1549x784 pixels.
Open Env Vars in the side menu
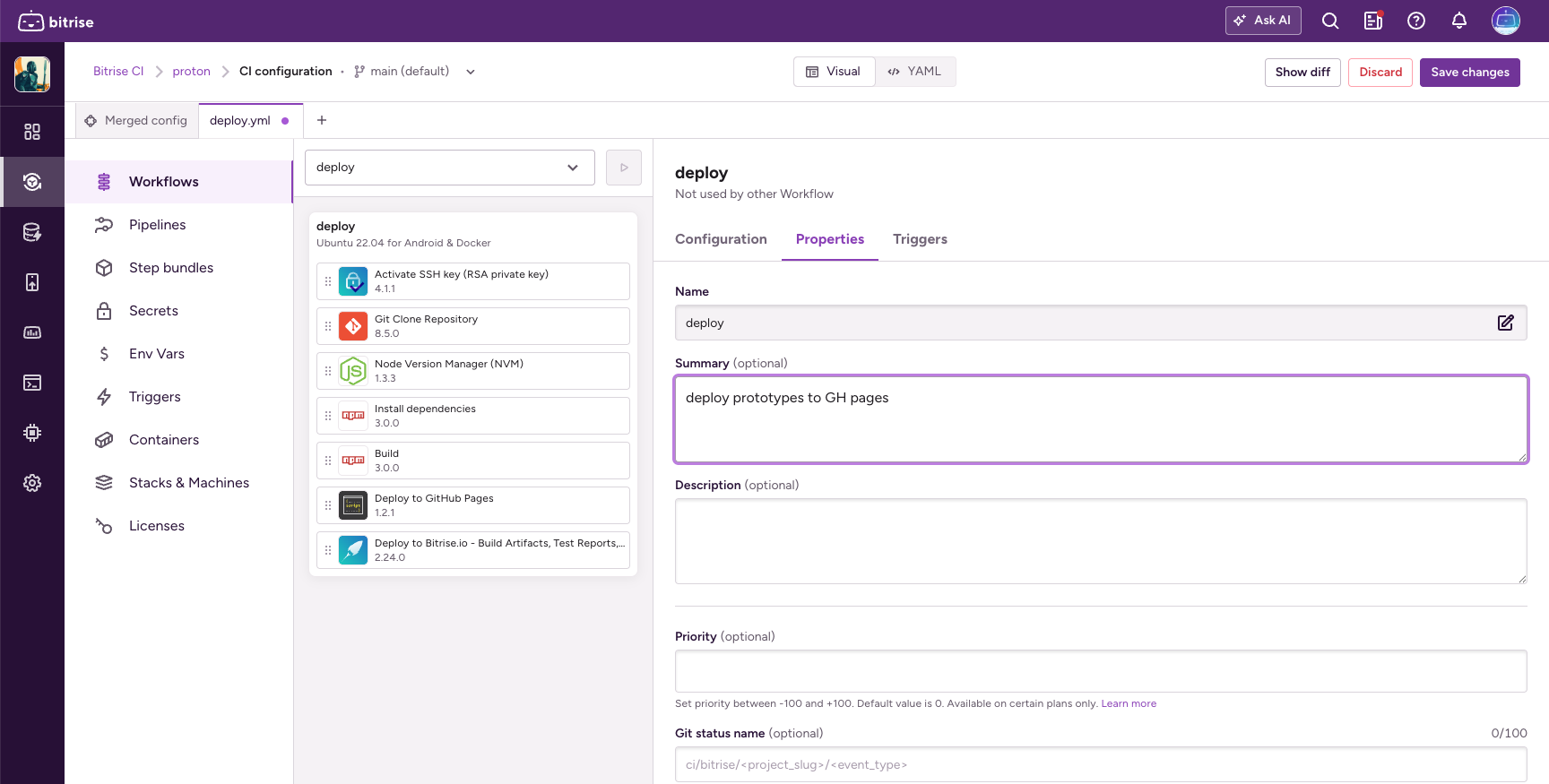point(179,354)
